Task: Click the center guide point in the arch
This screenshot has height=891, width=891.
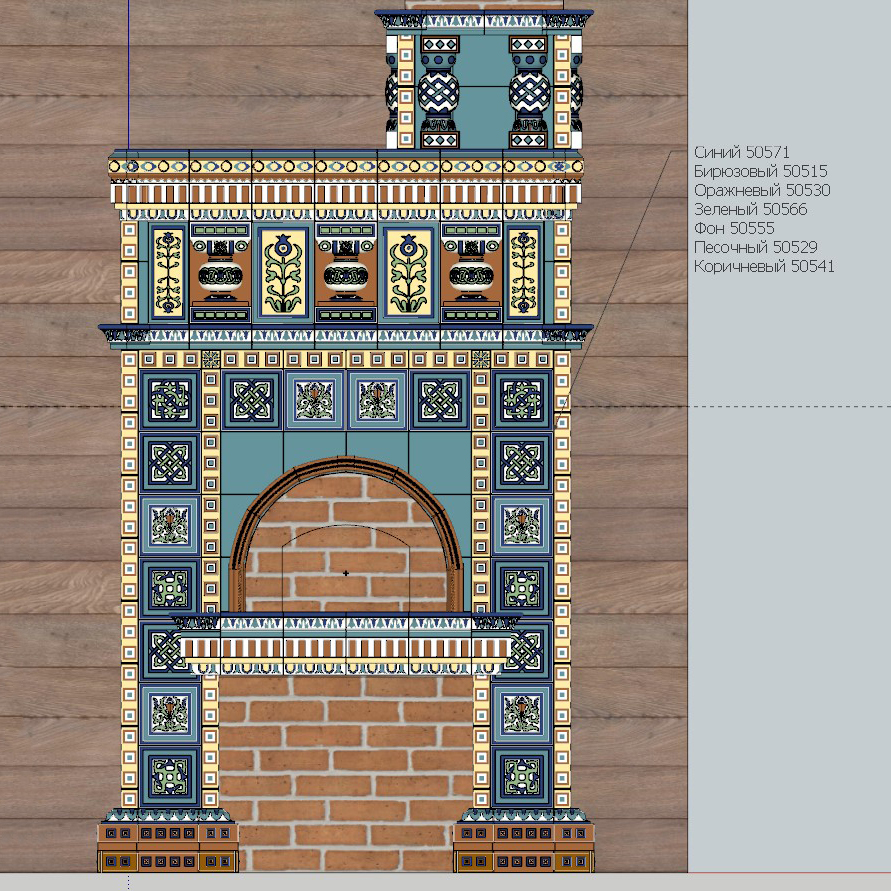Action: 345,573
